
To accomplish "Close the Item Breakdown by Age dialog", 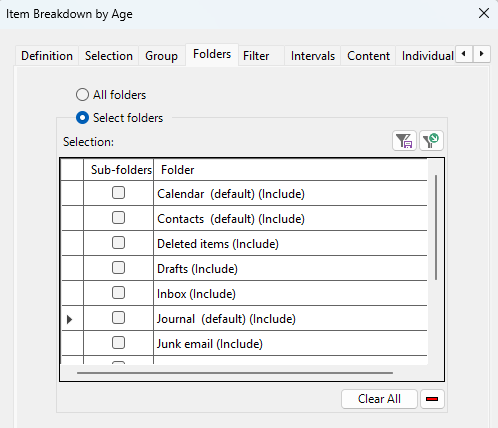I will tap(484, 14).
